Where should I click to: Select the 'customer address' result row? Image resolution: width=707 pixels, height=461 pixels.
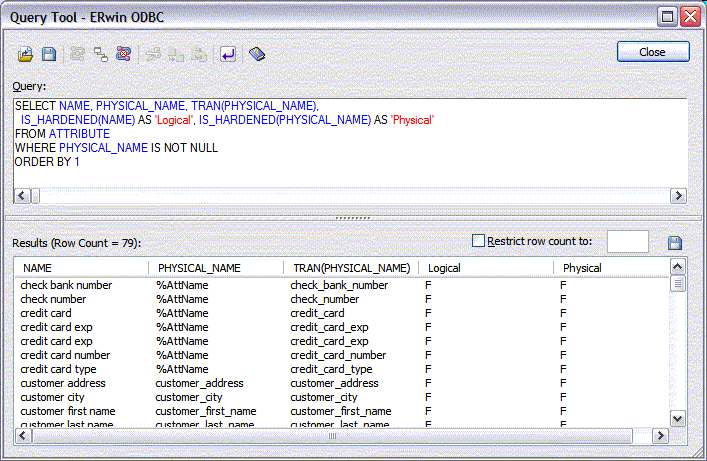(63, 383)
